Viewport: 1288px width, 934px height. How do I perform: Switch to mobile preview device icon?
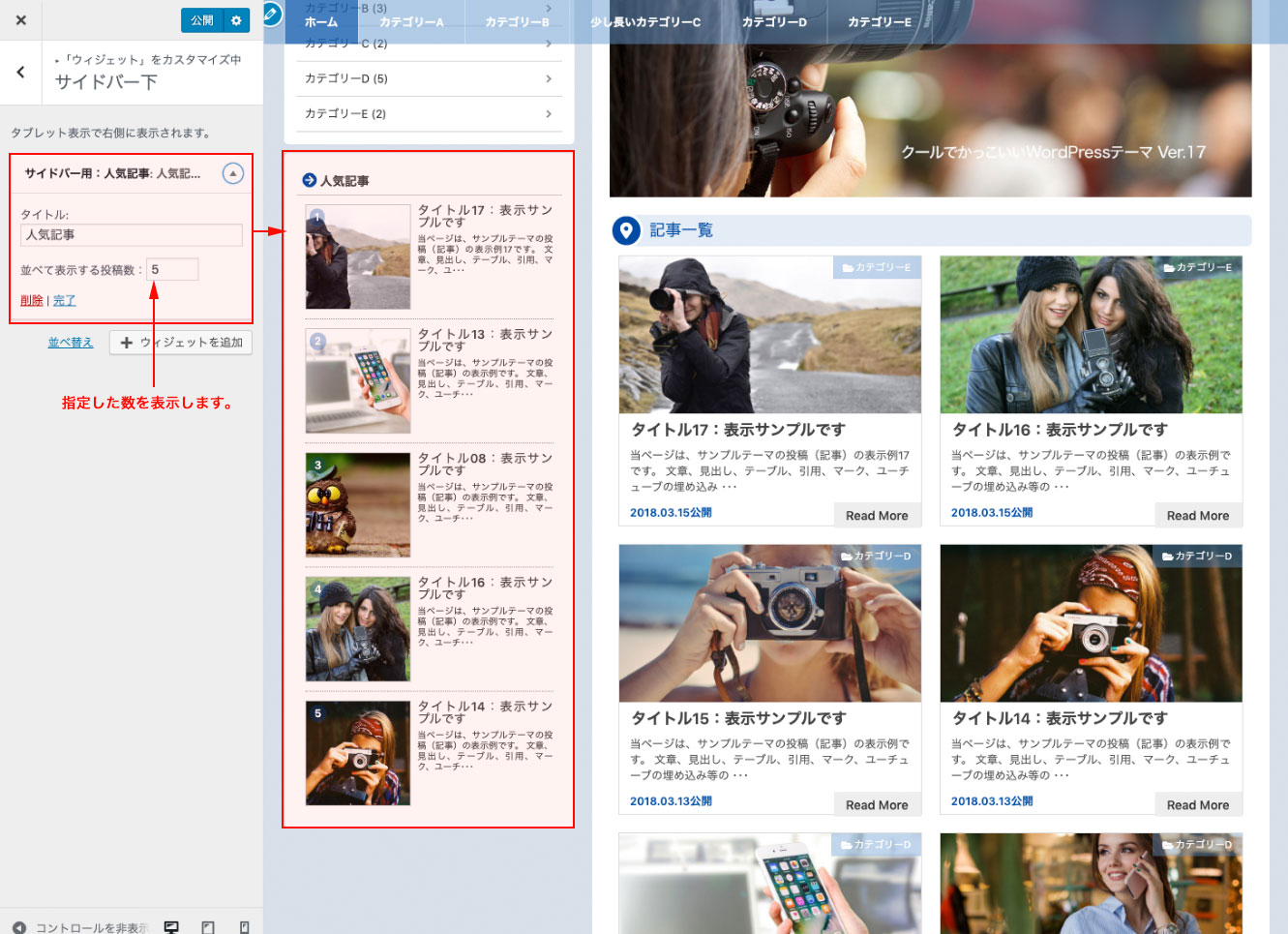tap(244, 927)
